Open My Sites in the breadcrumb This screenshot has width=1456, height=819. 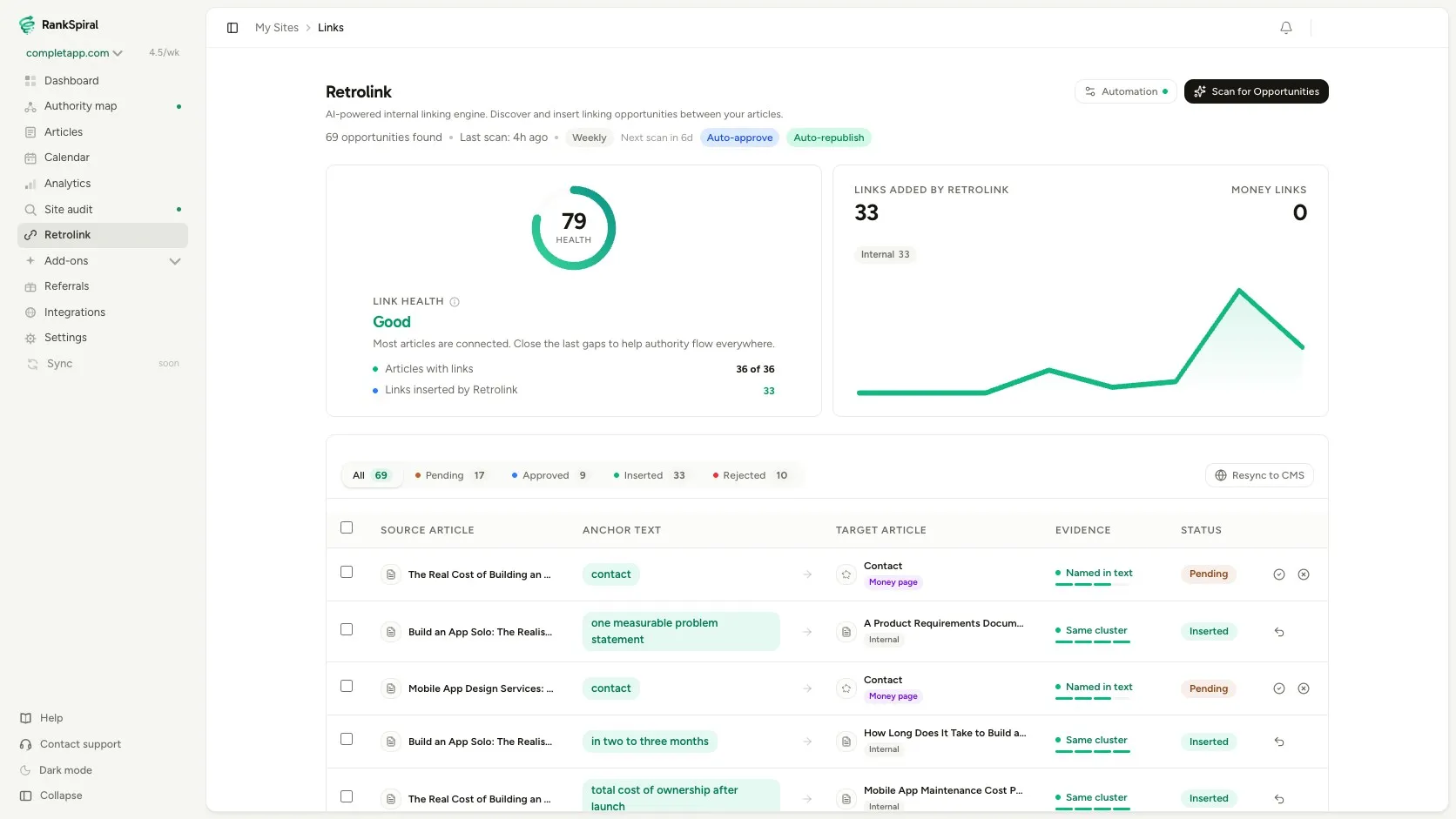pyautogui.click(x=277, y=28)
